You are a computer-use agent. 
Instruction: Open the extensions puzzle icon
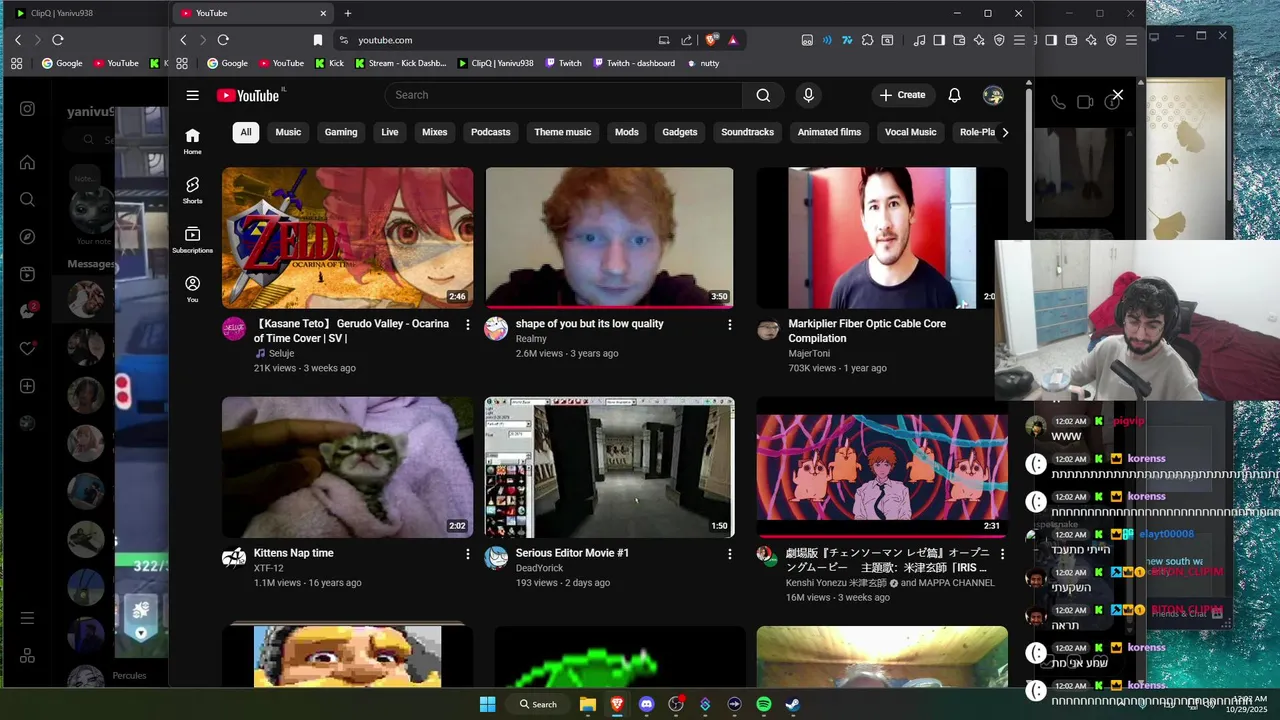pos(868,40)
